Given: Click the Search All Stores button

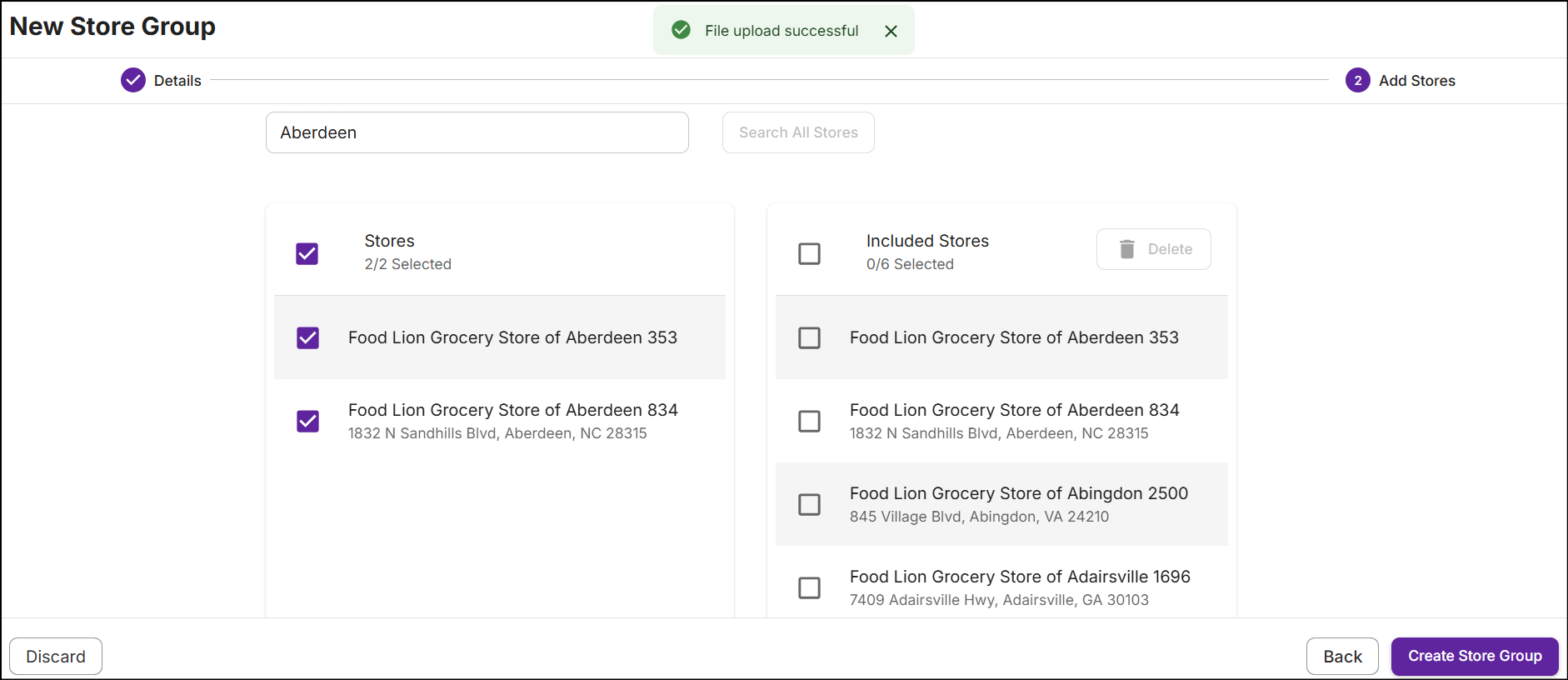Looking at the screenshot, I should 798,132.
